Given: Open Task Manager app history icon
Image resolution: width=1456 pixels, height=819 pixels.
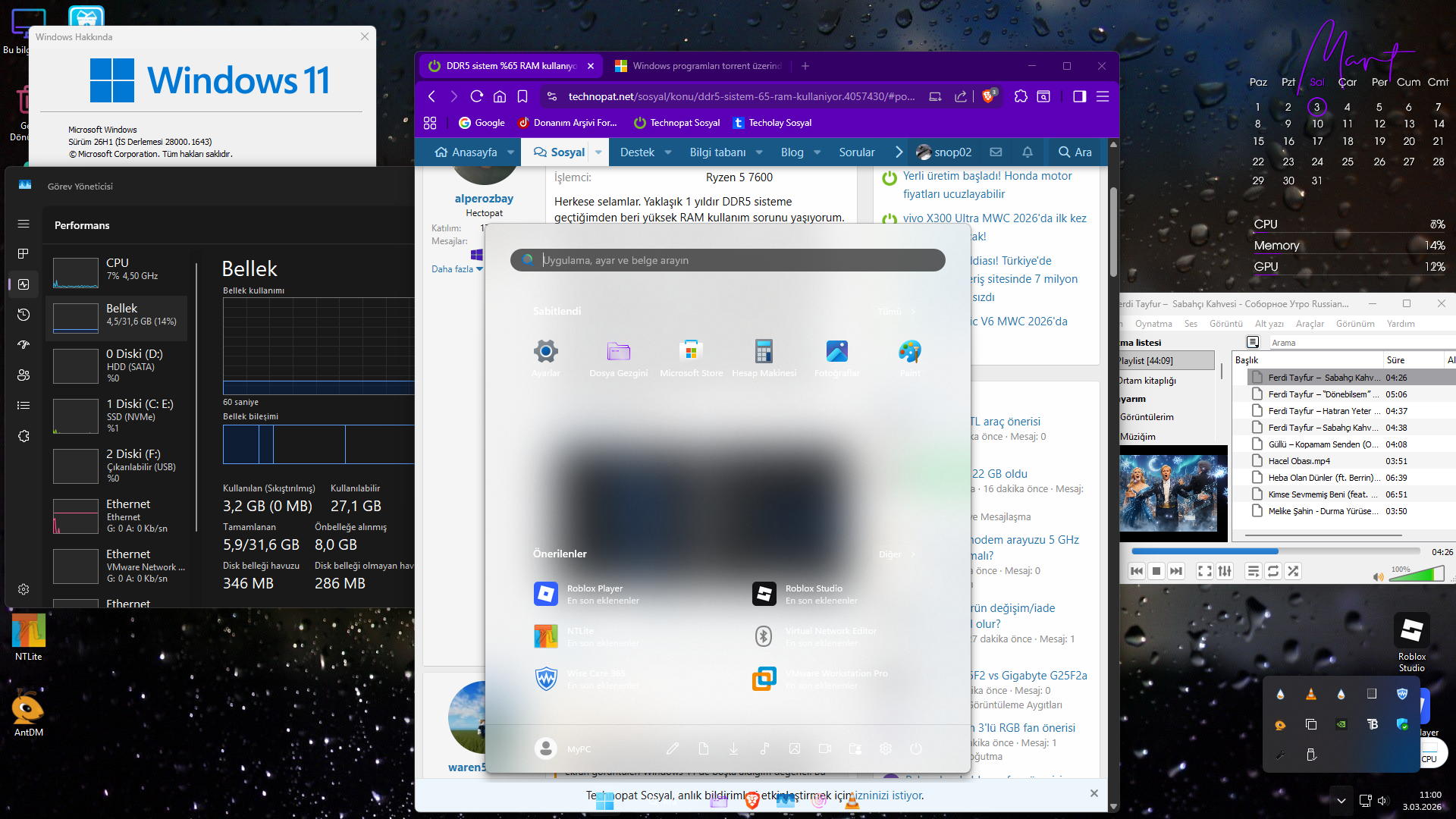Looking at the screenshot, I should tap(24, 314).
